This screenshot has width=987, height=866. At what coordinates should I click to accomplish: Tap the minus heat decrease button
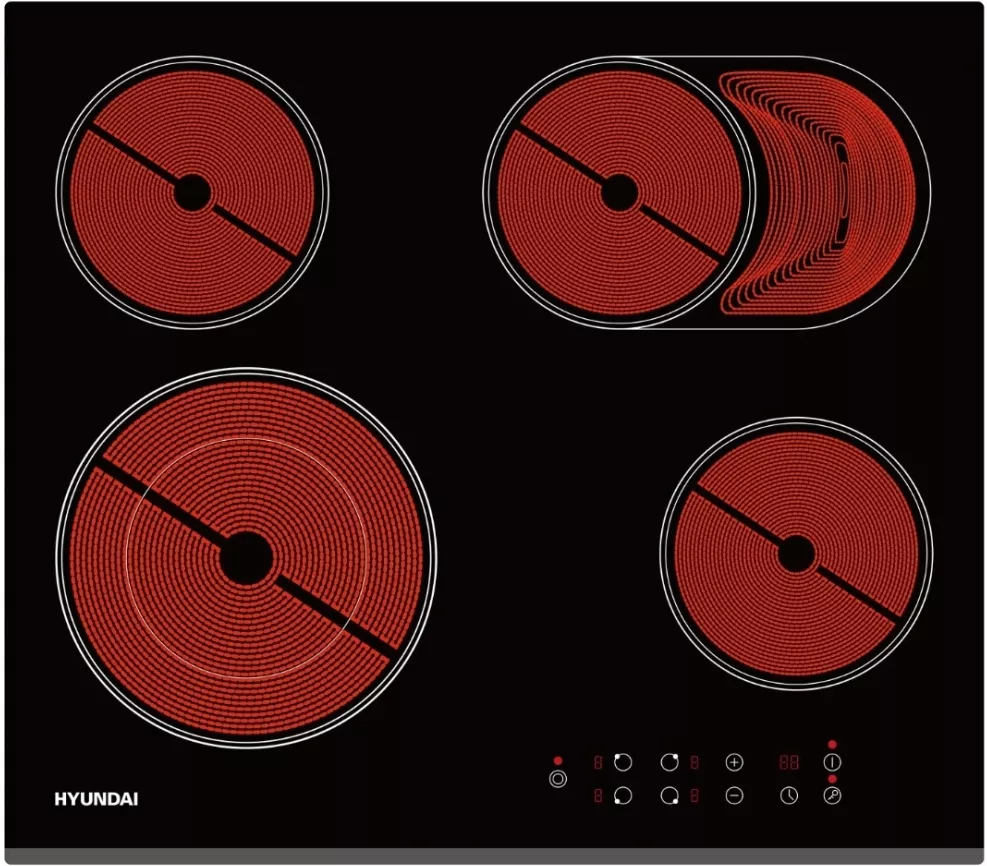tap(734, 796)
